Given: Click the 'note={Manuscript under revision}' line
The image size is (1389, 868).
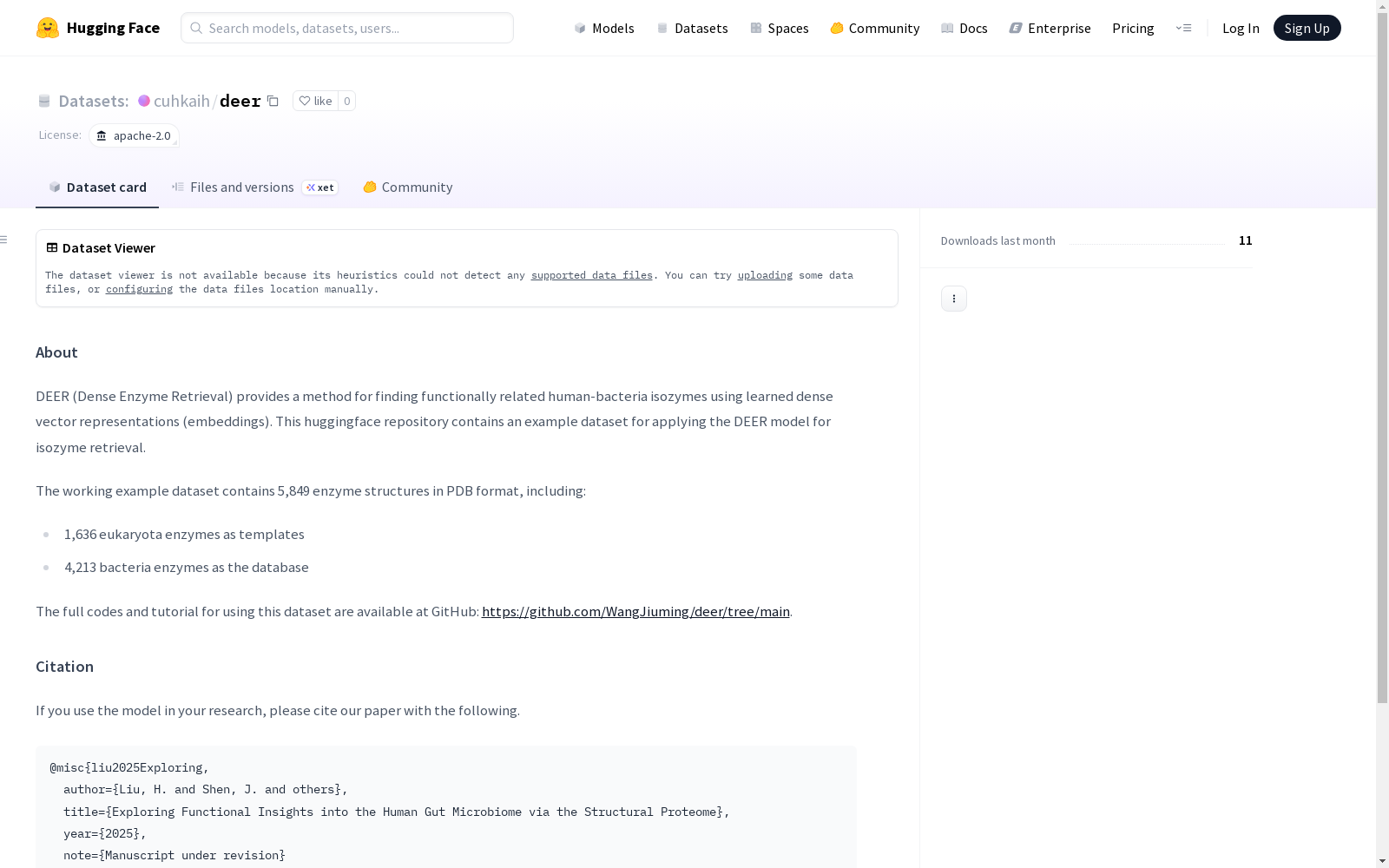Looking at the screenshot, I should (174, 855).
